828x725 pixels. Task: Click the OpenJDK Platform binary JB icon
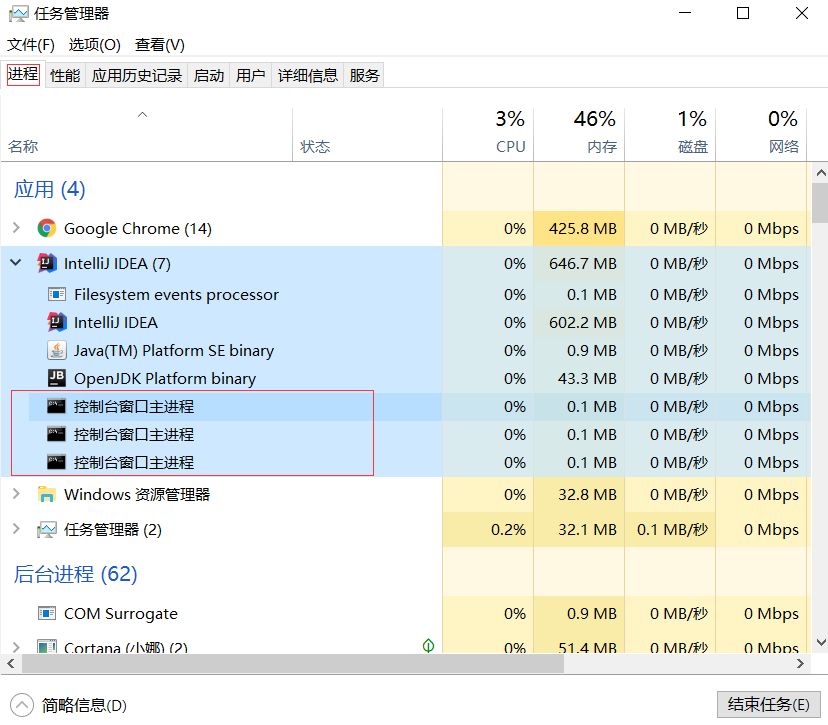(x=57, y=378)
